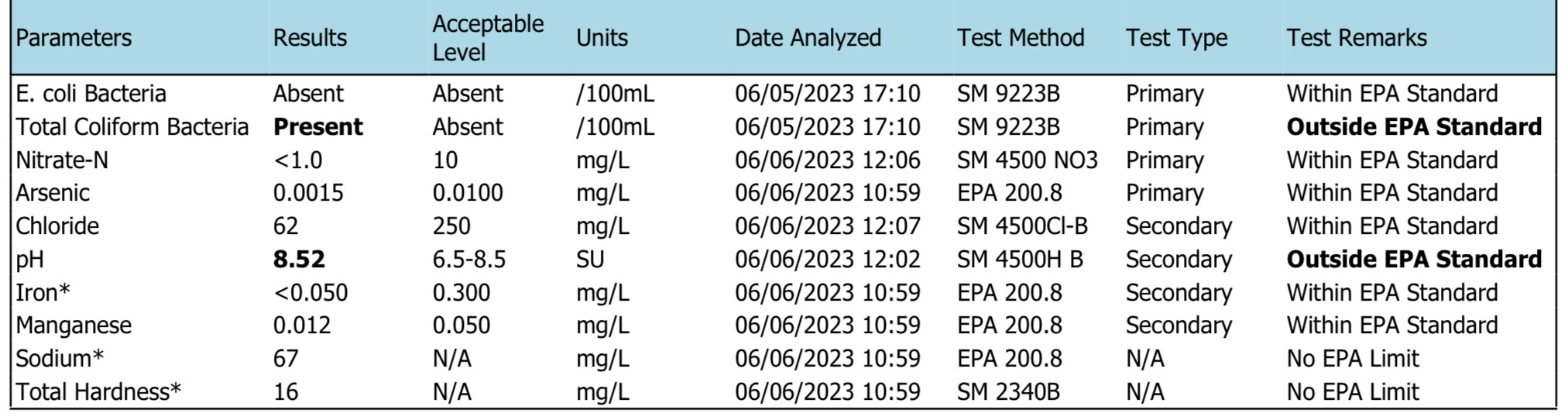Click the Sodium* result 67
Screen dimensions: 1568x420
point(286,359)
